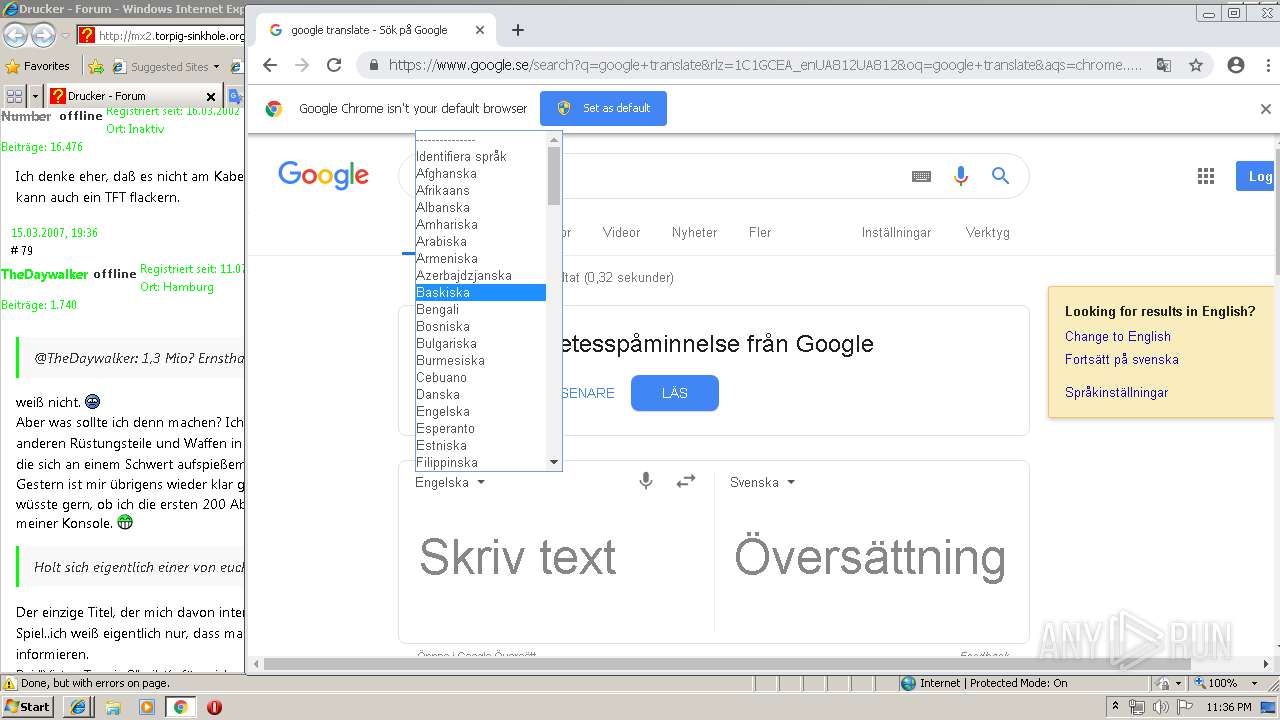Choose Arabiska from the language list
The height and width of the screenshot is (720, 1280).
[x=481, y=241]
